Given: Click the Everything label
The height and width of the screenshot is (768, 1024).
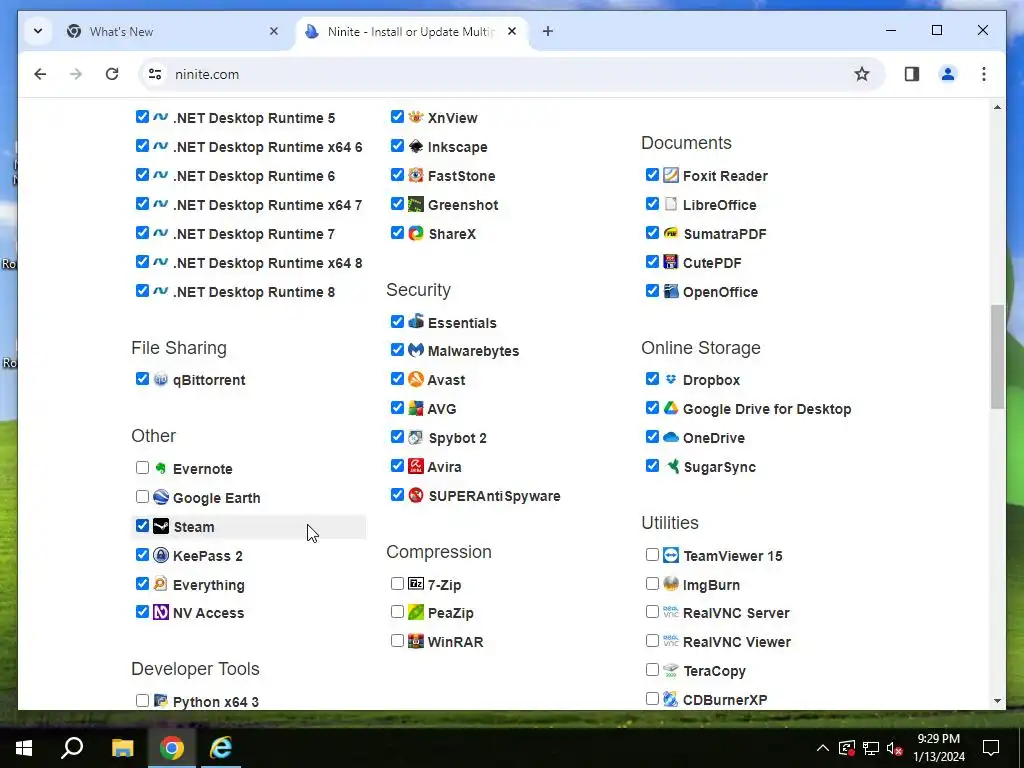Looking at the screenshot, I should 208,584.
